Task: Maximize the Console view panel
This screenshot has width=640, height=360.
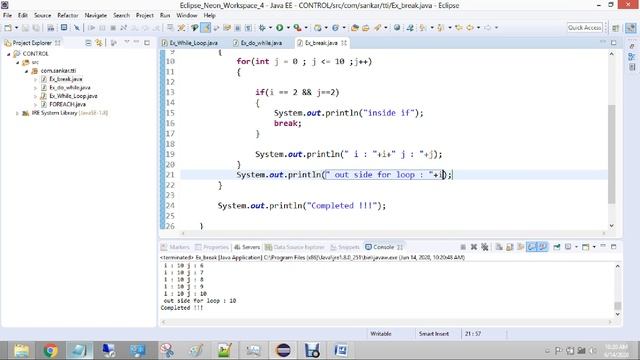Action: [x=613, y=247]
